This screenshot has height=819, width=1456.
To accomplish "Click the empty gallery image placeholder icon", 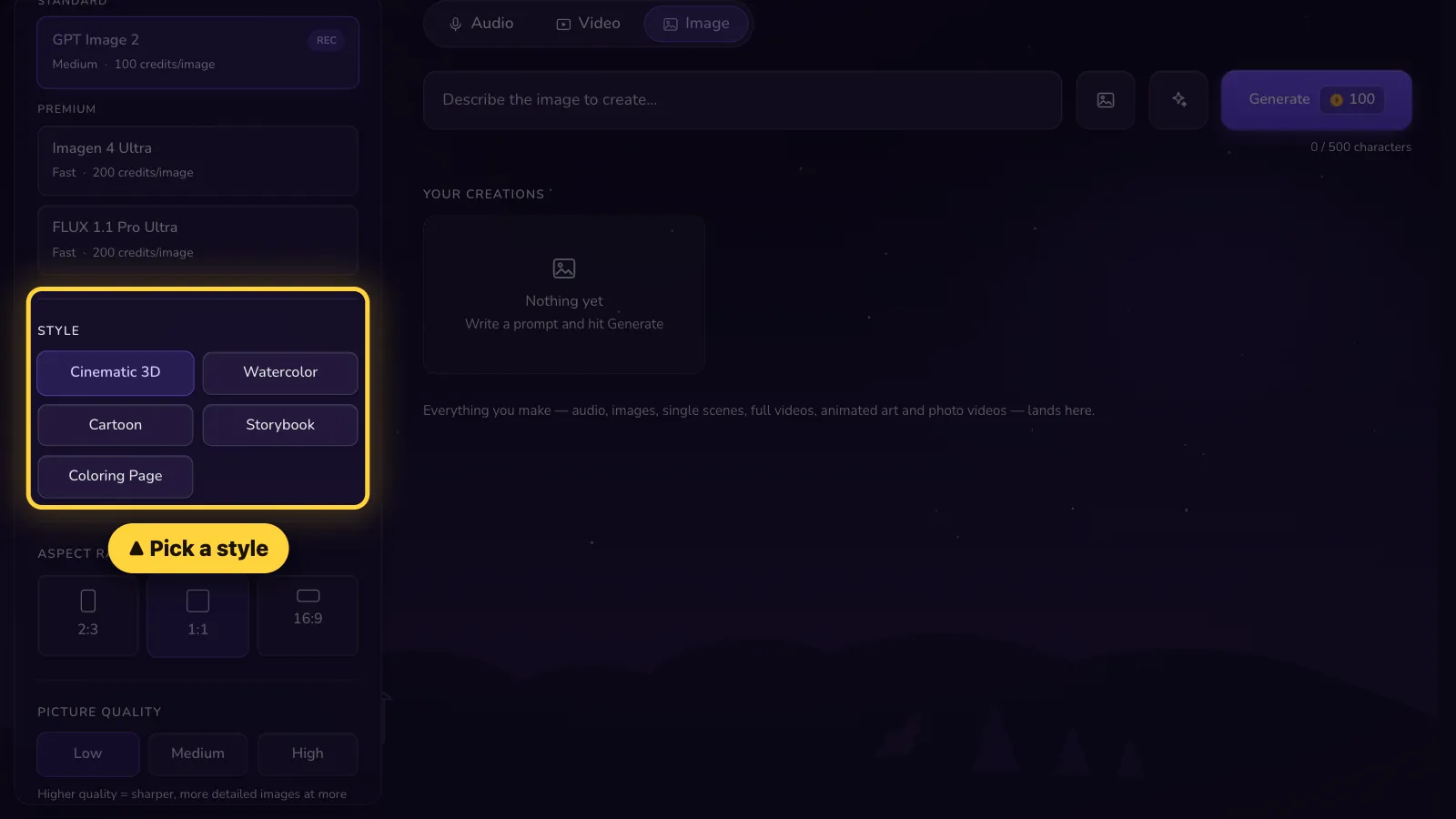I will tap(564, 268).
